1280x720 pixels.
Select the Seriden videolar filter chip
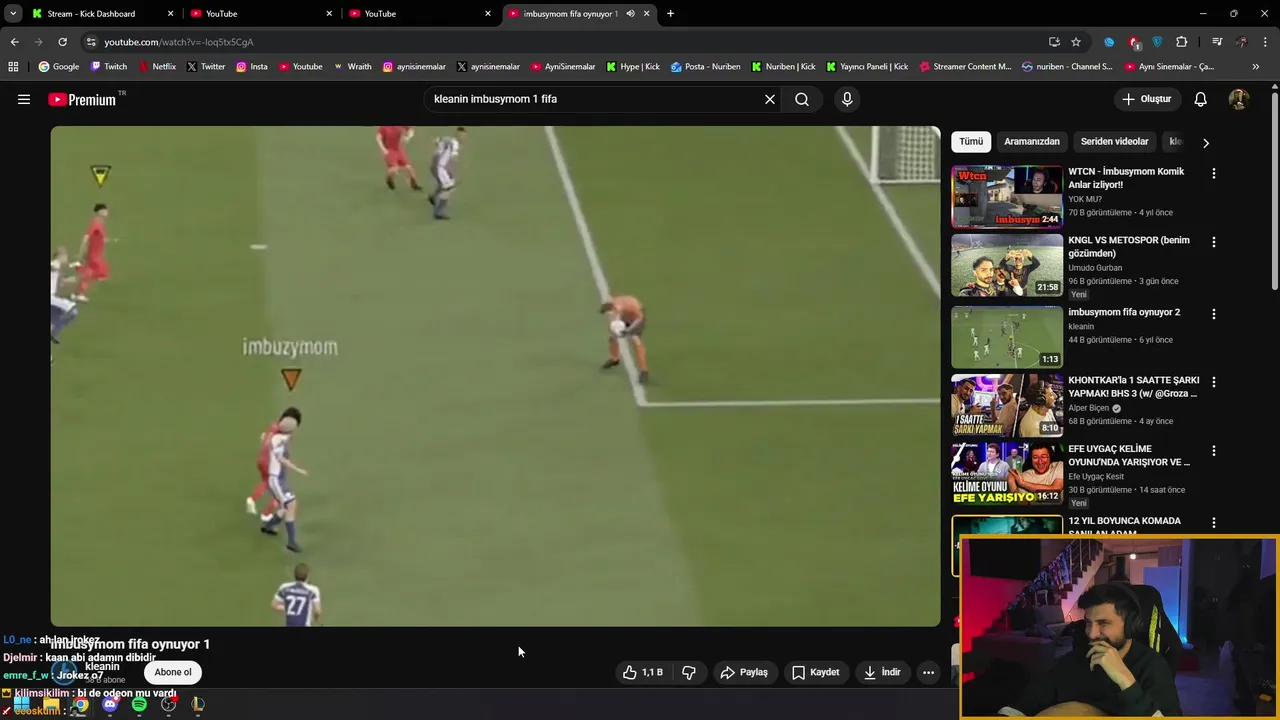[x=1114, y=142]
